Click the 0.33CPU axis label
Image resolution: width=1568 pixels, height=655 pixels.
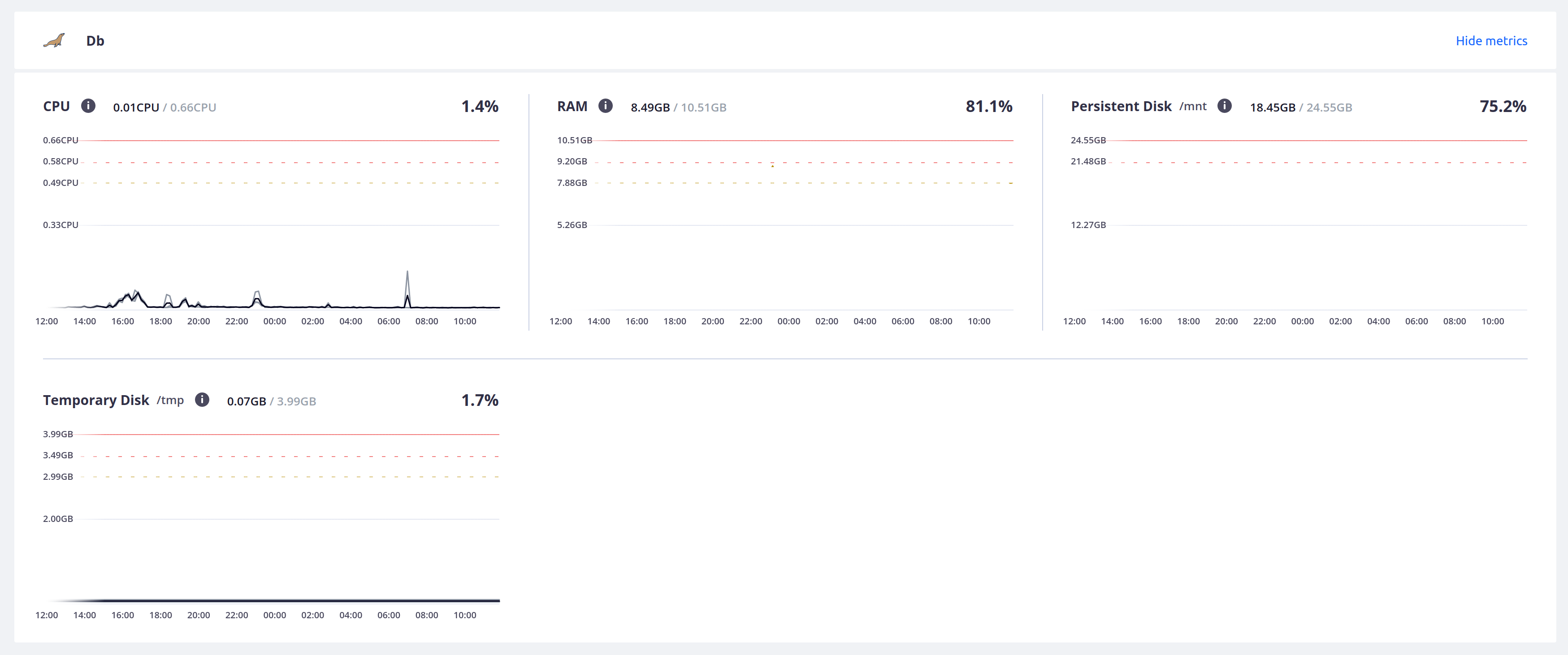(x=60, y=225)
